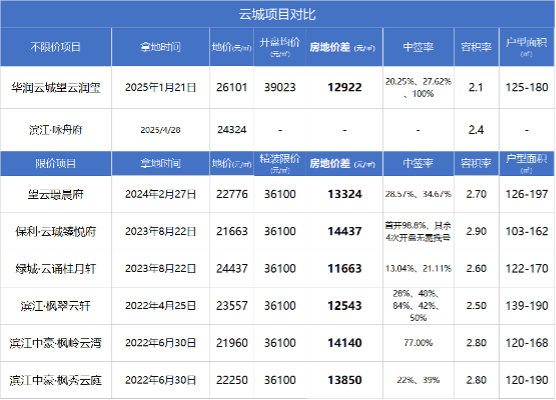Viewport: 556px width, 400px height.
Task: Click the date 2025年1月21日
Action: click(x=160, y=87)
